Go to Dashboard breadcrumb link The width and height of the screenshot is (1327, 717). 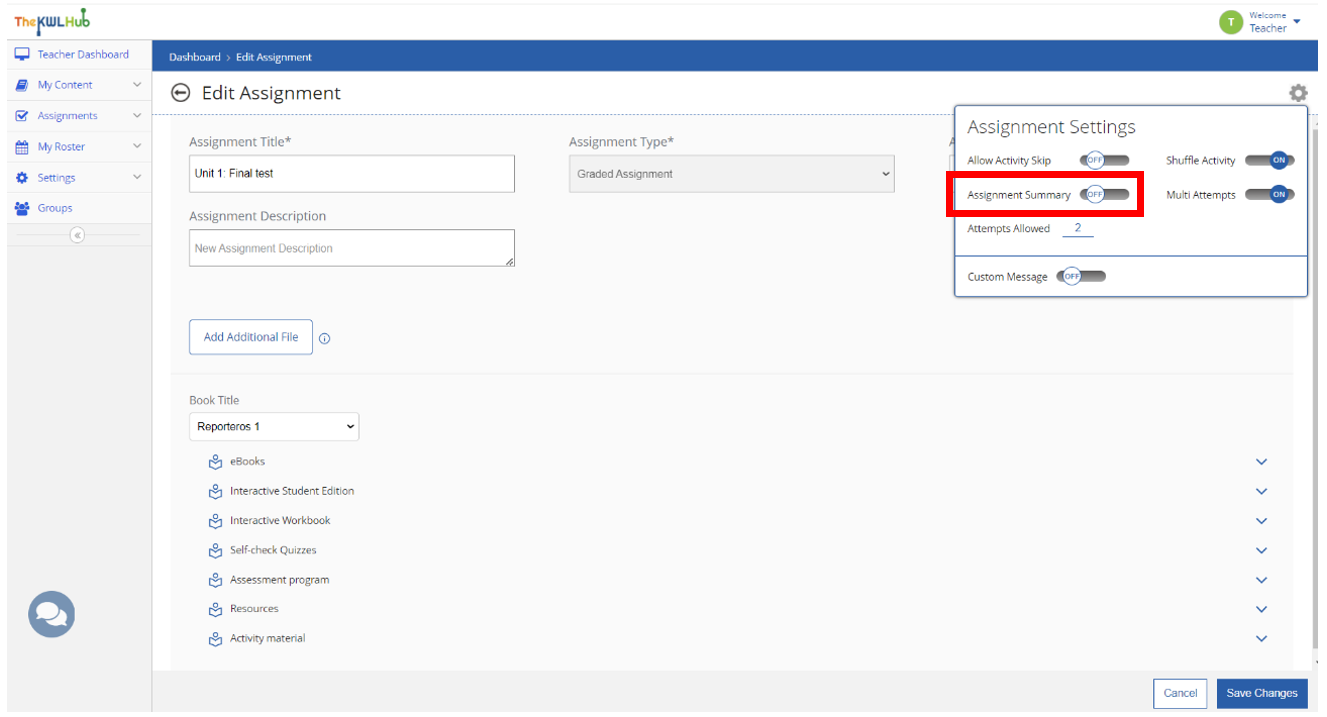[x=195, y=57]
